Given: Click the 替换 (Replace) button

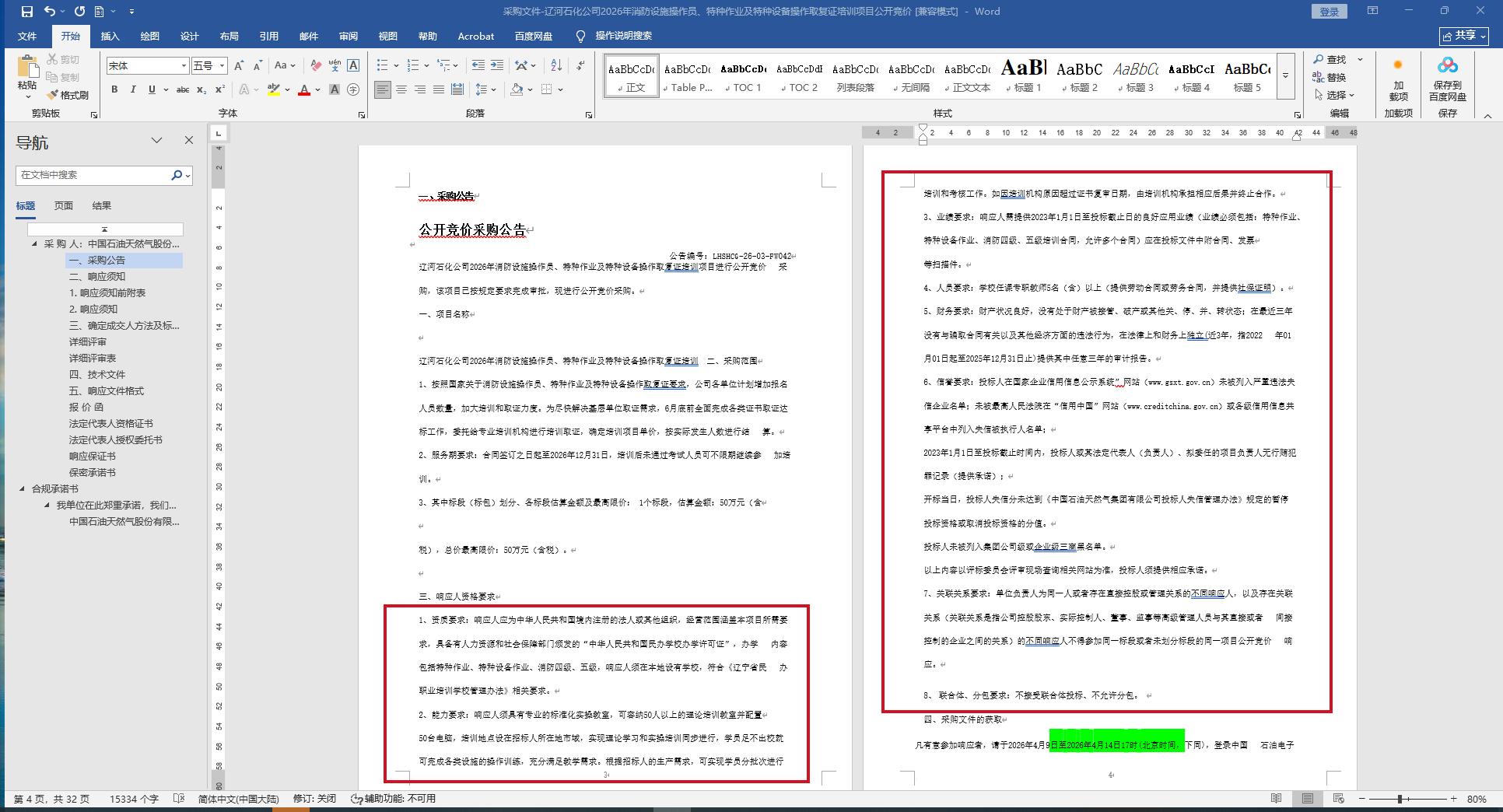Looking at the screenshot, I should coord(1330,77).
